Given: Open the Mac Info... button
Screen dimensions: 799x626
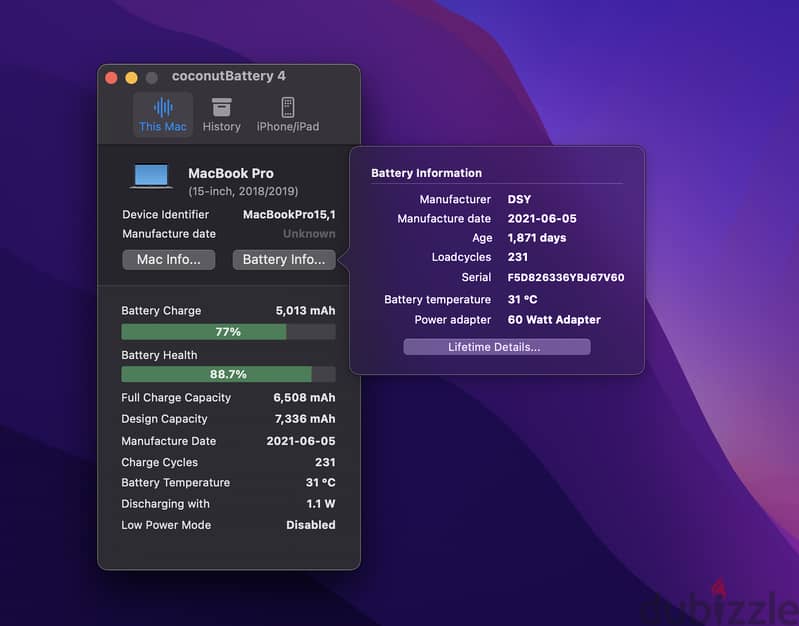Looking at the screenshot, I should tap(169, 259).
